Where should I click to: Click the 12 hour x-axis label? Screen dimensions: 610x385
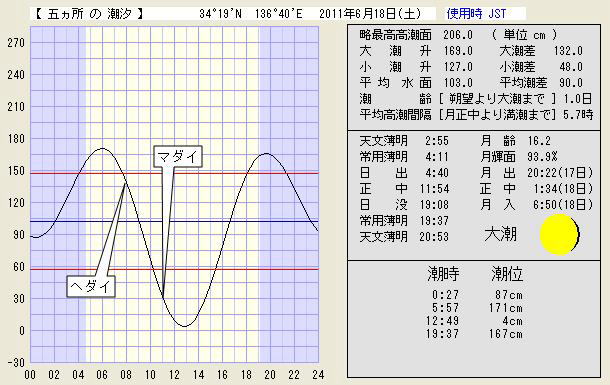tap(174, 375)
